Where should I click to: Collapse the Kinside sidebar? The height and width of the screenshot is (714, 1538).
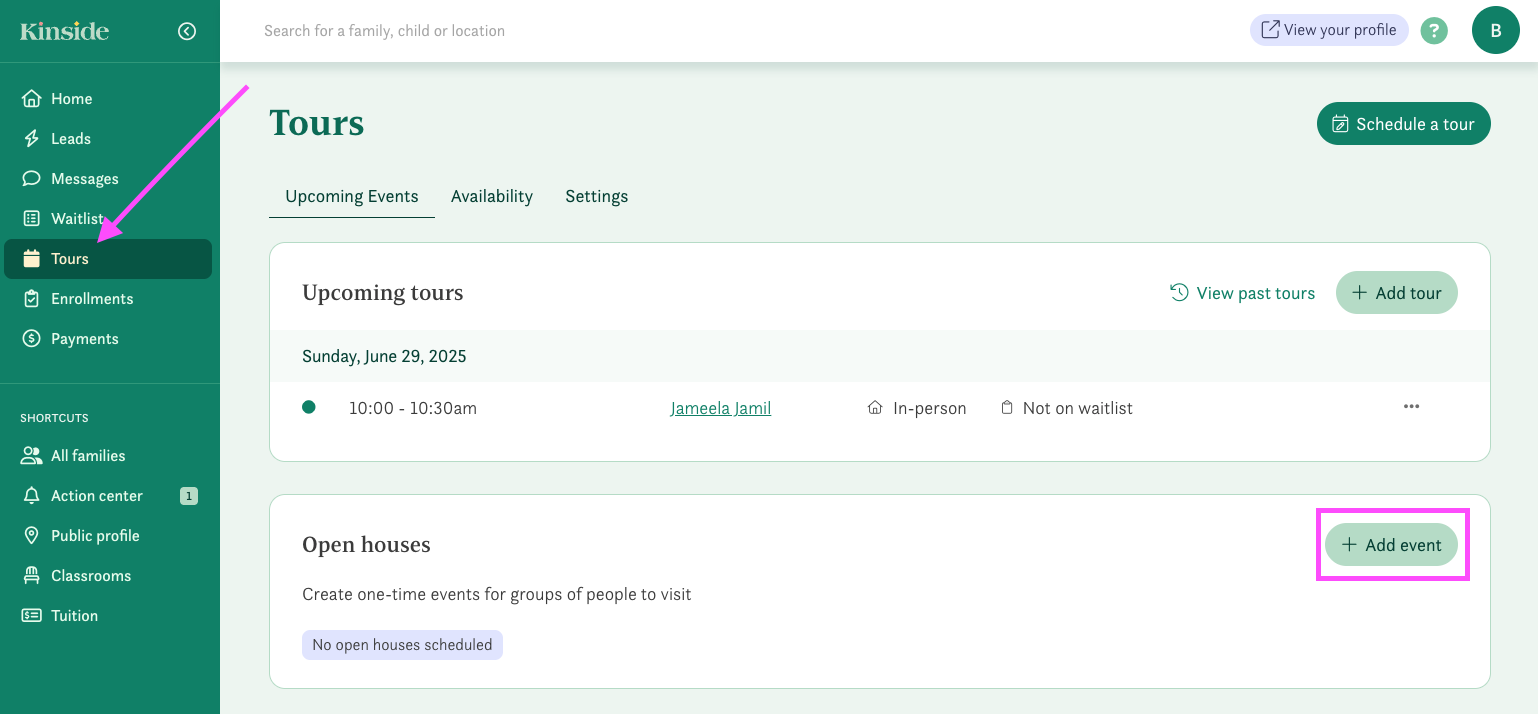[x=187, y=30]
